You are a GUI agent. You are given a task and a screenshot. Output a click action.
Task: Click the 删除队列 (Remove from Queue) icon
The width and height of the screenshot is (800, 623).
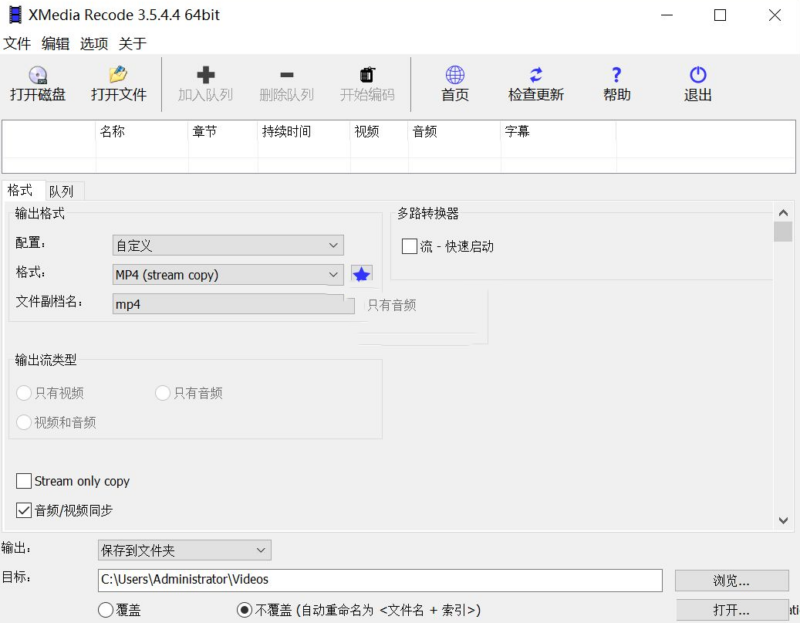coord(287,84)
